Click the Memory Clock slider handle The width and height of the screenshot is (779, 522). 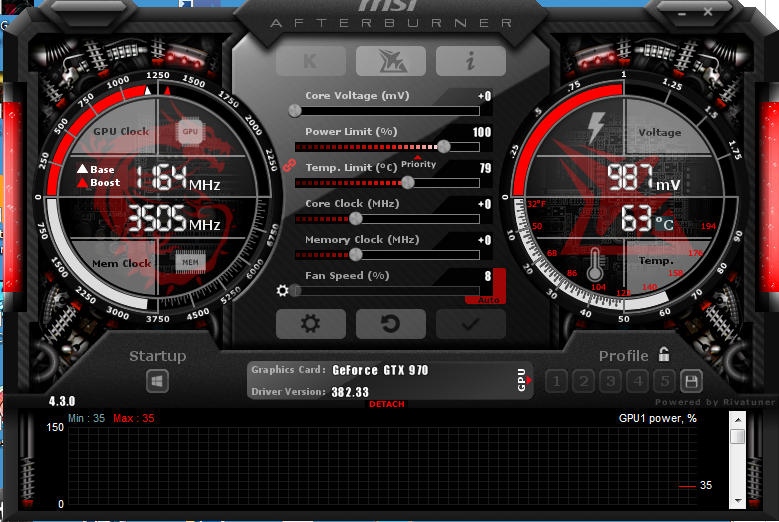[356, 255]
